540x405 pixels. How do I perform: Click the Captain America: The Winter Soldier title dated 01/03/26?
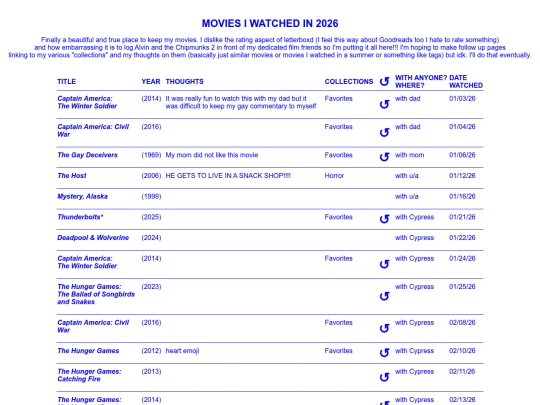(x=87, y=102)
